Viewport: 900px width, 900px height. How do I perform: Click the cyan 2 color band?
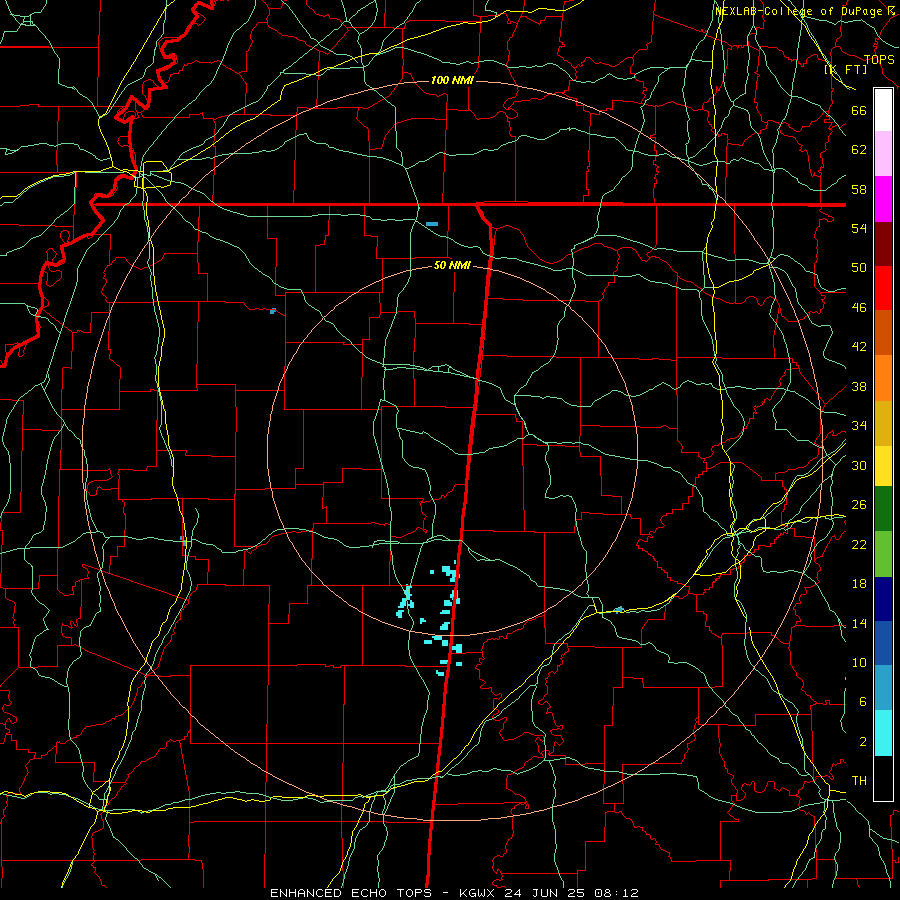[x=883, y=733]
